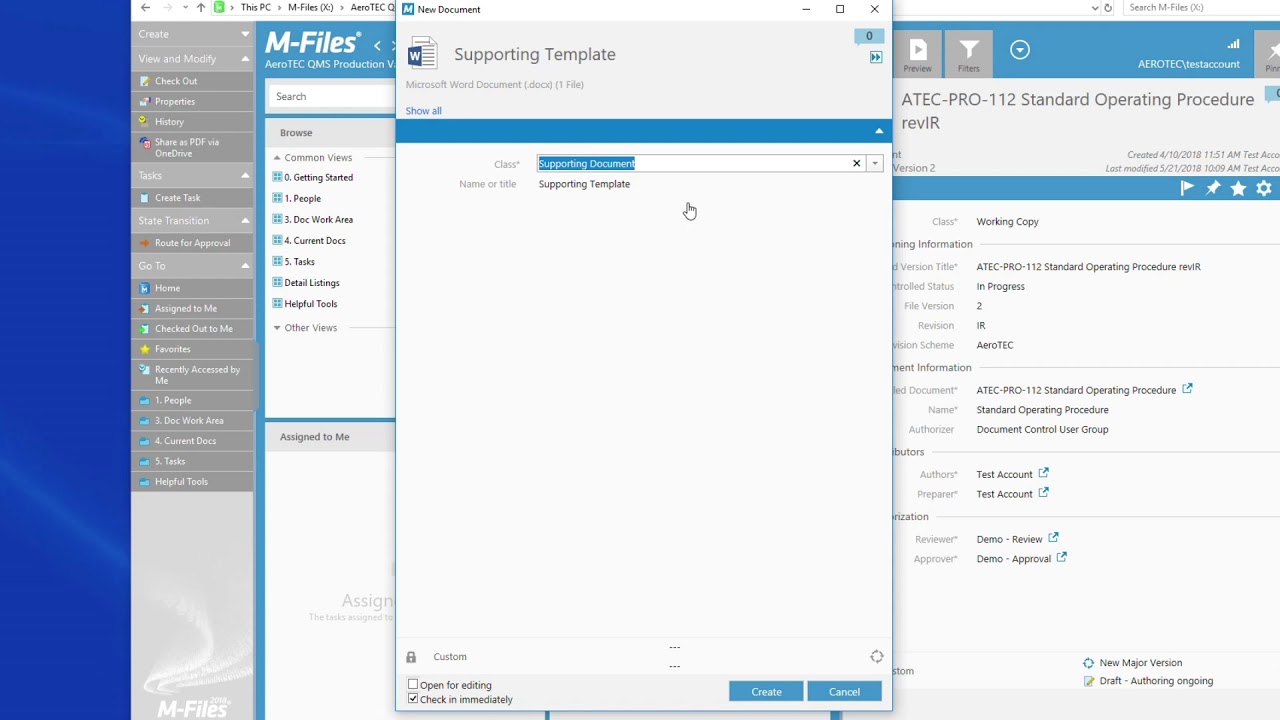The image size is (1280, 720).
Task: Expand the Create sidebar section
Action: pos(245,34)
